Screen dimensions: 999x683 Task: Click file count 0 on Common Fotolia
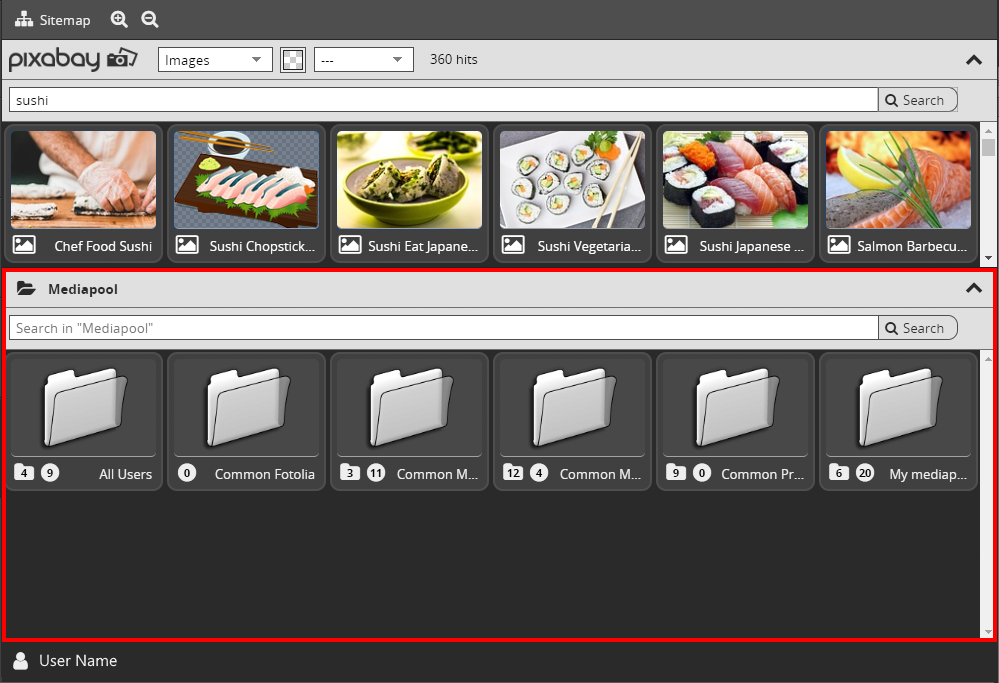(187, 473)
